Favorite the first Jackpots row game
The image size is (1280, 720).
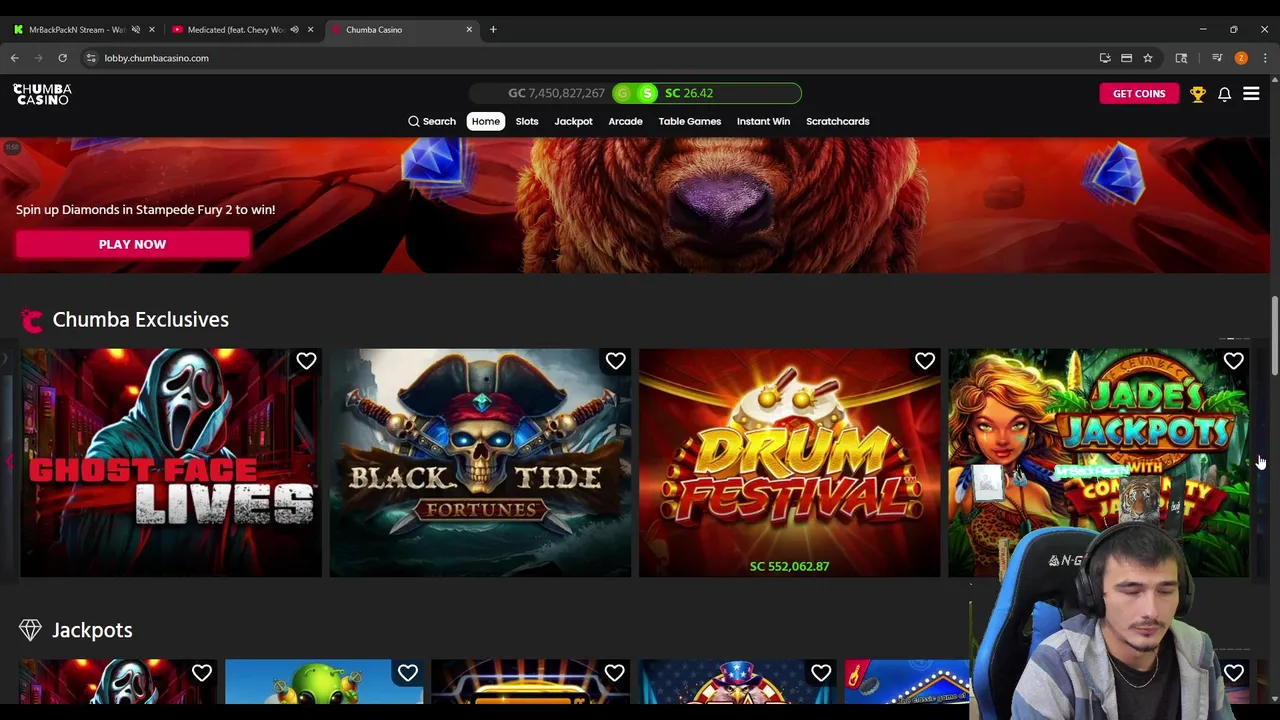click(201, 673)
